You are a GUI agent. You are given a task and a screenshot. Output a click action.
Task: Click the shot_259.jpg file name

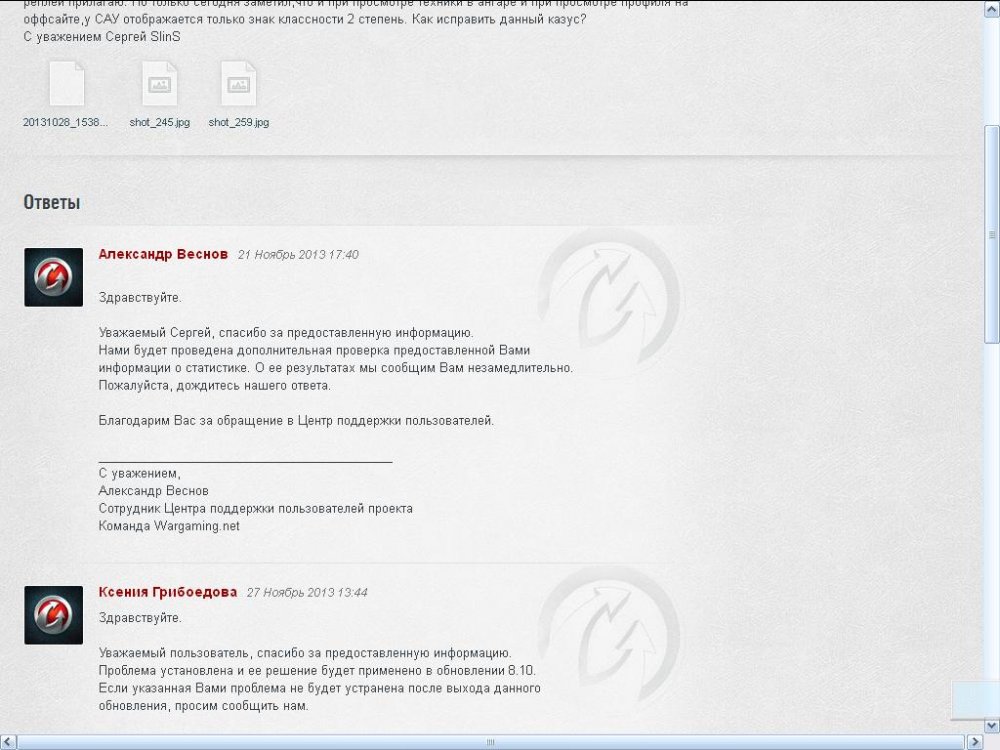pyautogui.click(x=239, y=122)
